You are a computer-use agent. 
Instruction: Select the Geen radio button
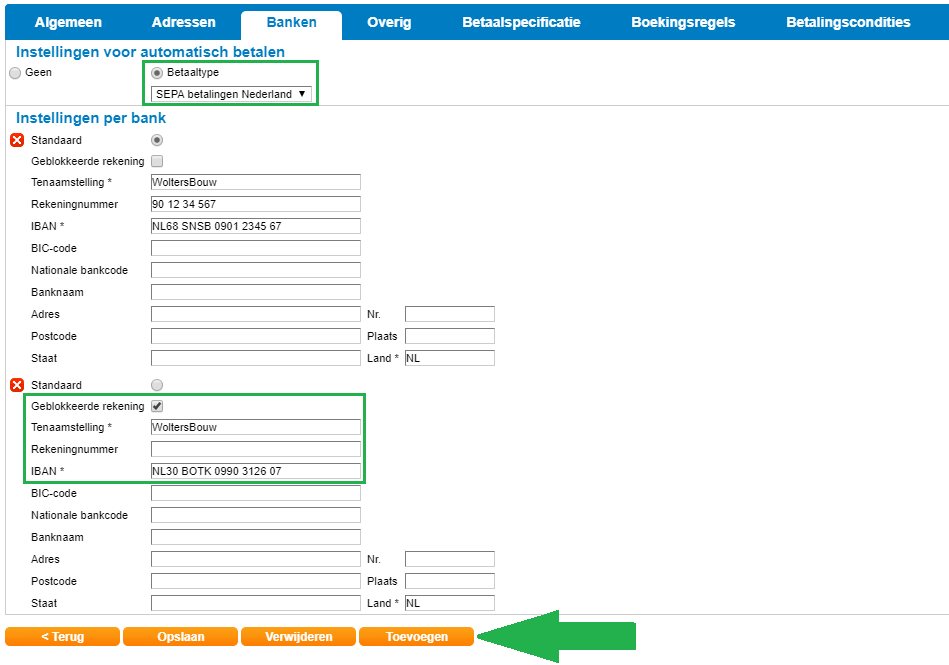click(x=14, y=73)
